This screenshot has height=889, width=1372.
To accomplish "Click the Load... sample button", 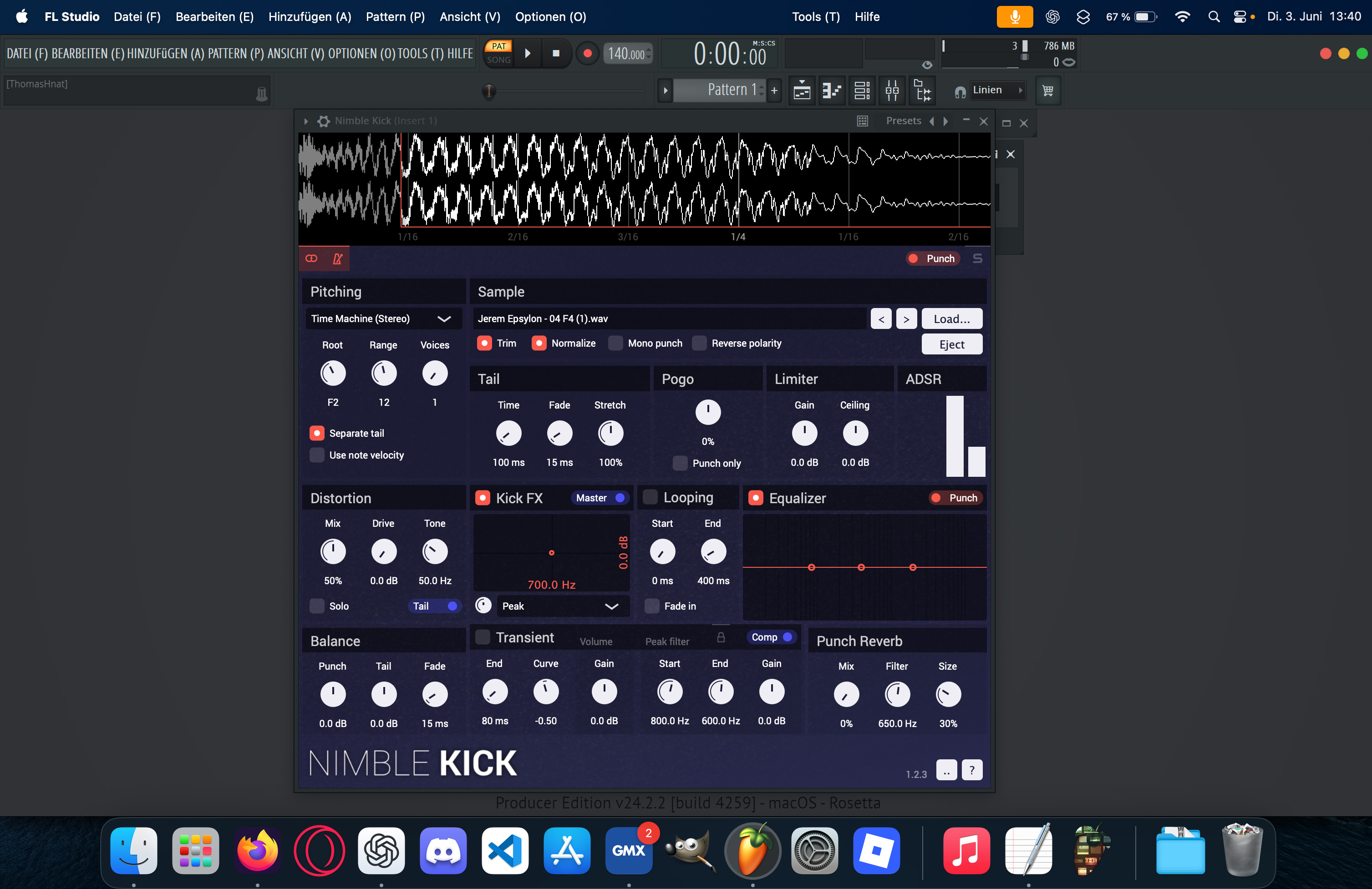I will (x=951, y=318).
